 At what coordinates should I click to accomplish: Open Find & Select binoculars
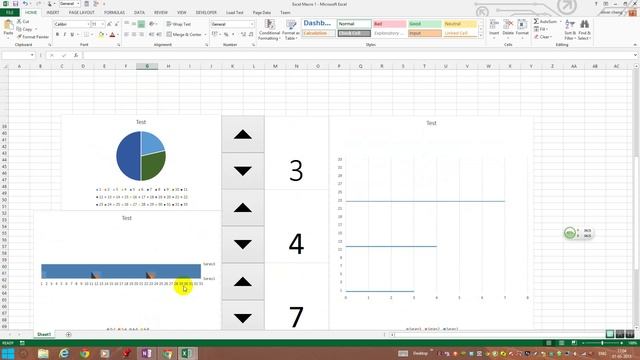click(x=584, y=29)
